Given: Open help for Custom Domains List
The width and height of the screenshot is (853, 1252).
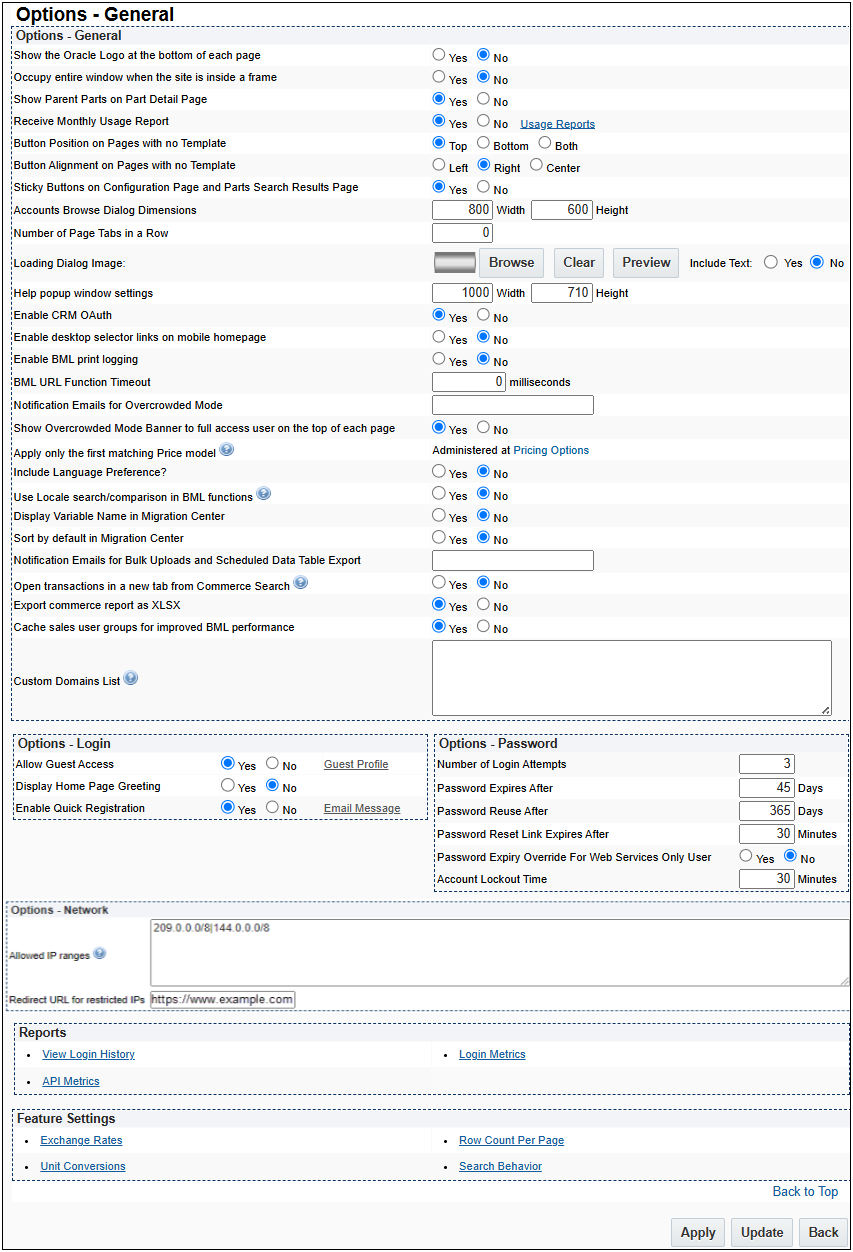Looking at the screenshot, I should pyautogui.click(x=131, y=677).
